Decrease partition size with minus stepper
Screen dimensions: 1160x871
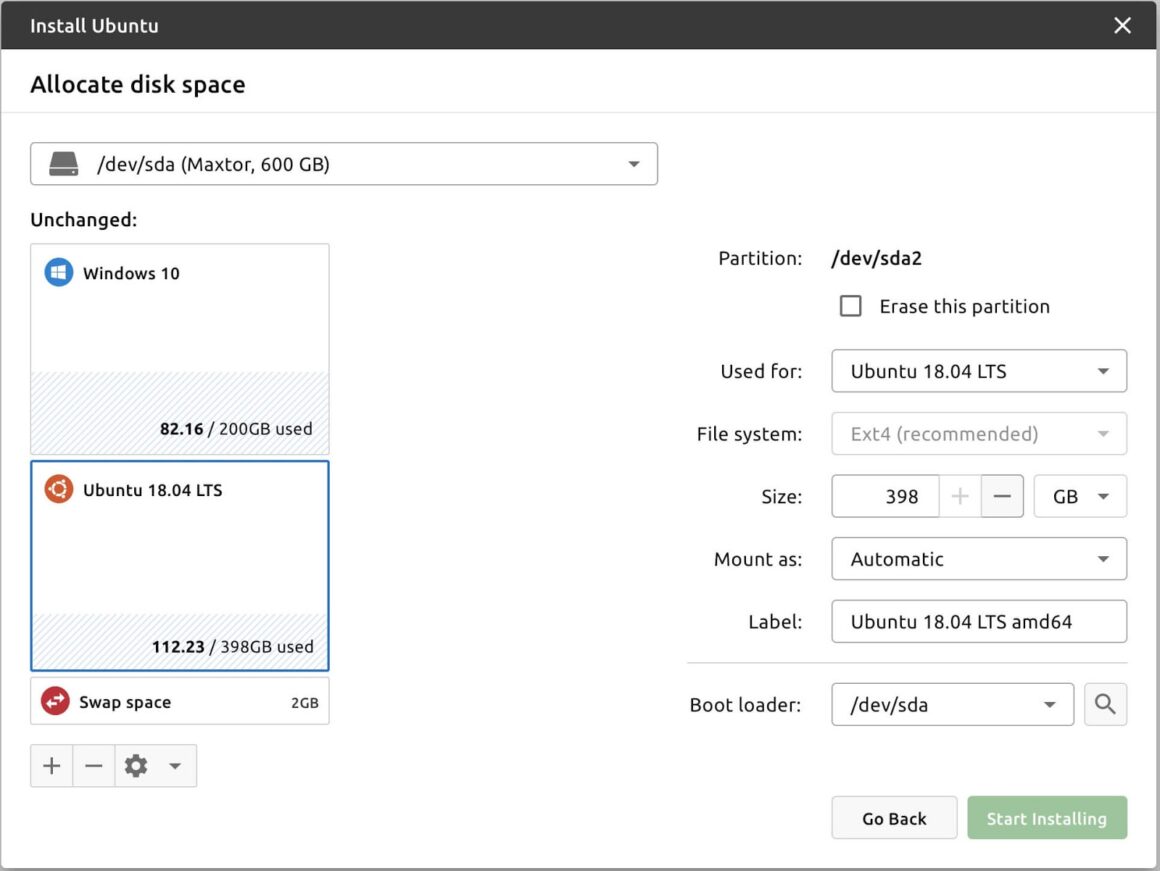click(x=1002, y=496)
